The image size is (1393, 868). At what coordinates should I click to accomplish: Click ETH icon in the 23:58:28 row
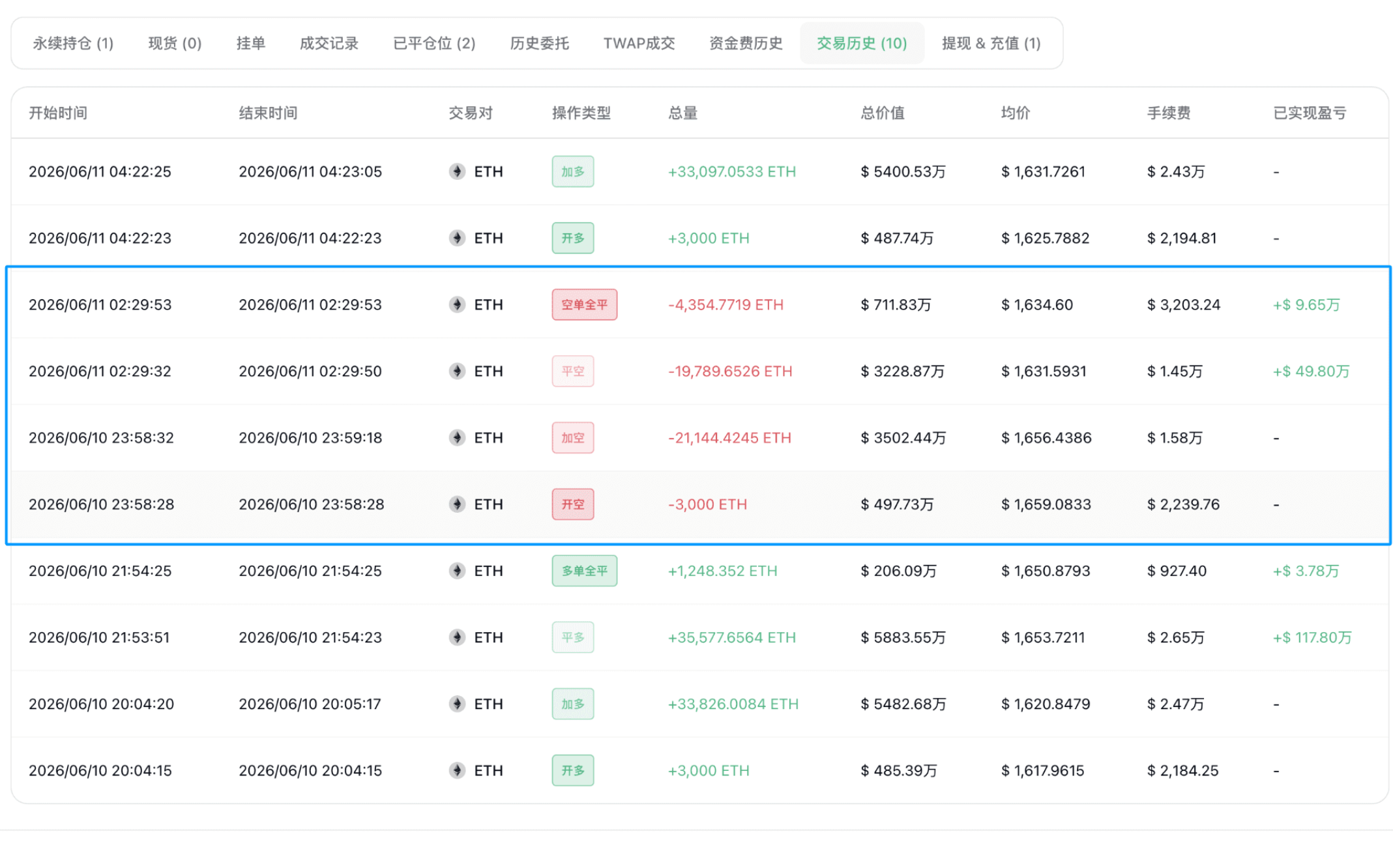click(457, 504)
